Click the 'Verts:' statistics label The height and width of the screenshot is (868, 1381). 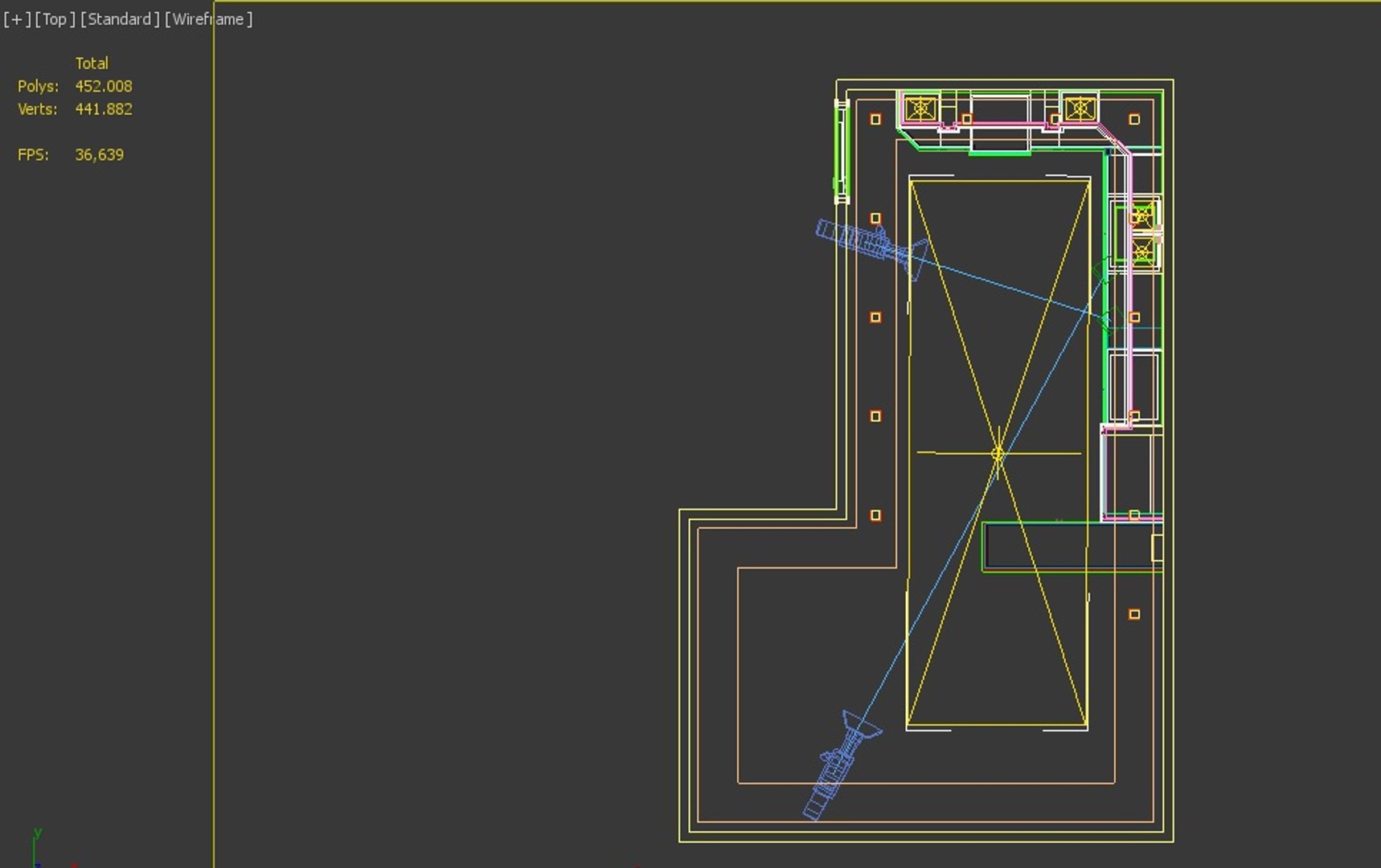coord(38,108)
